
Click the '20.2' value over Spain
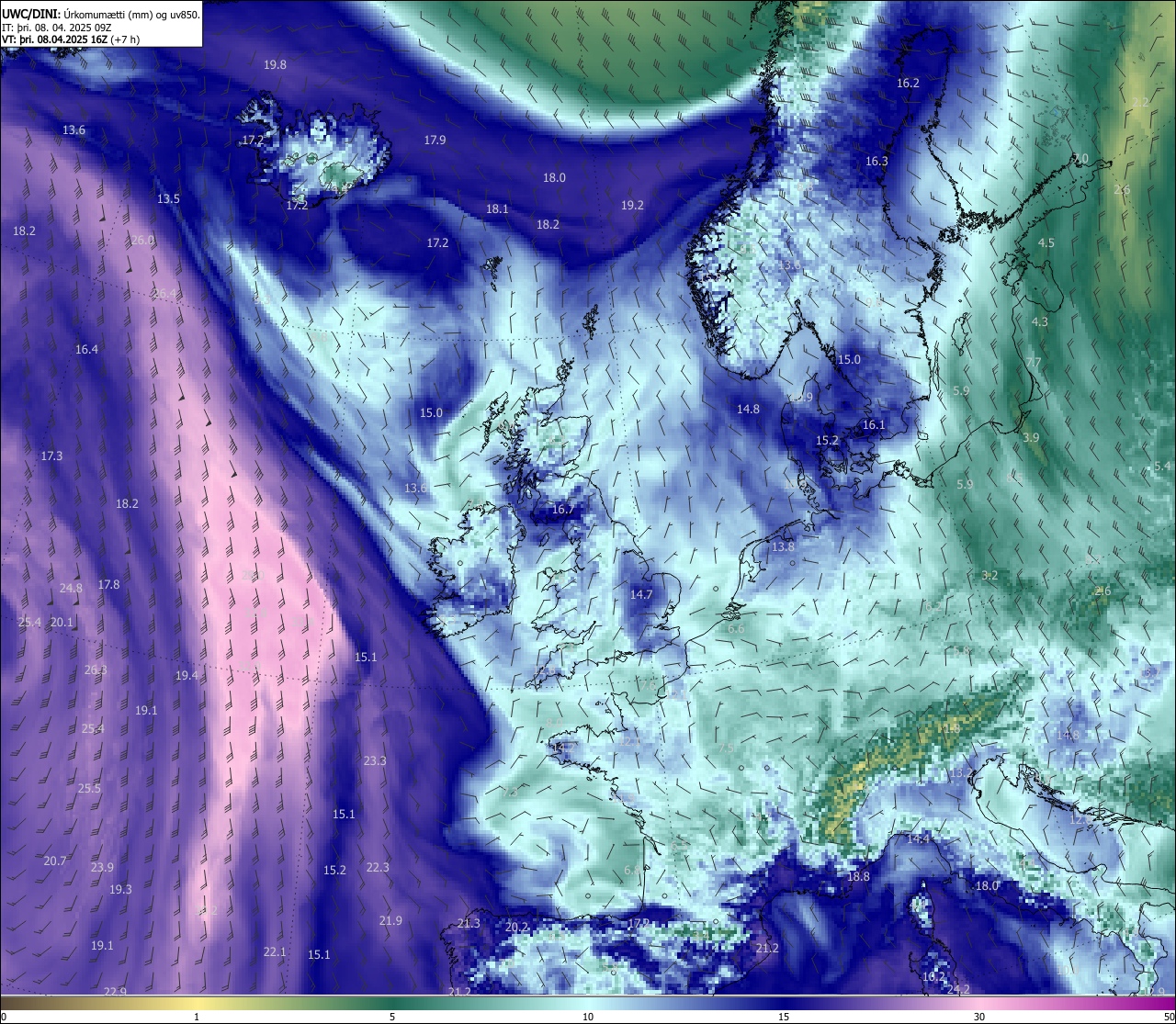pos(517,927)
